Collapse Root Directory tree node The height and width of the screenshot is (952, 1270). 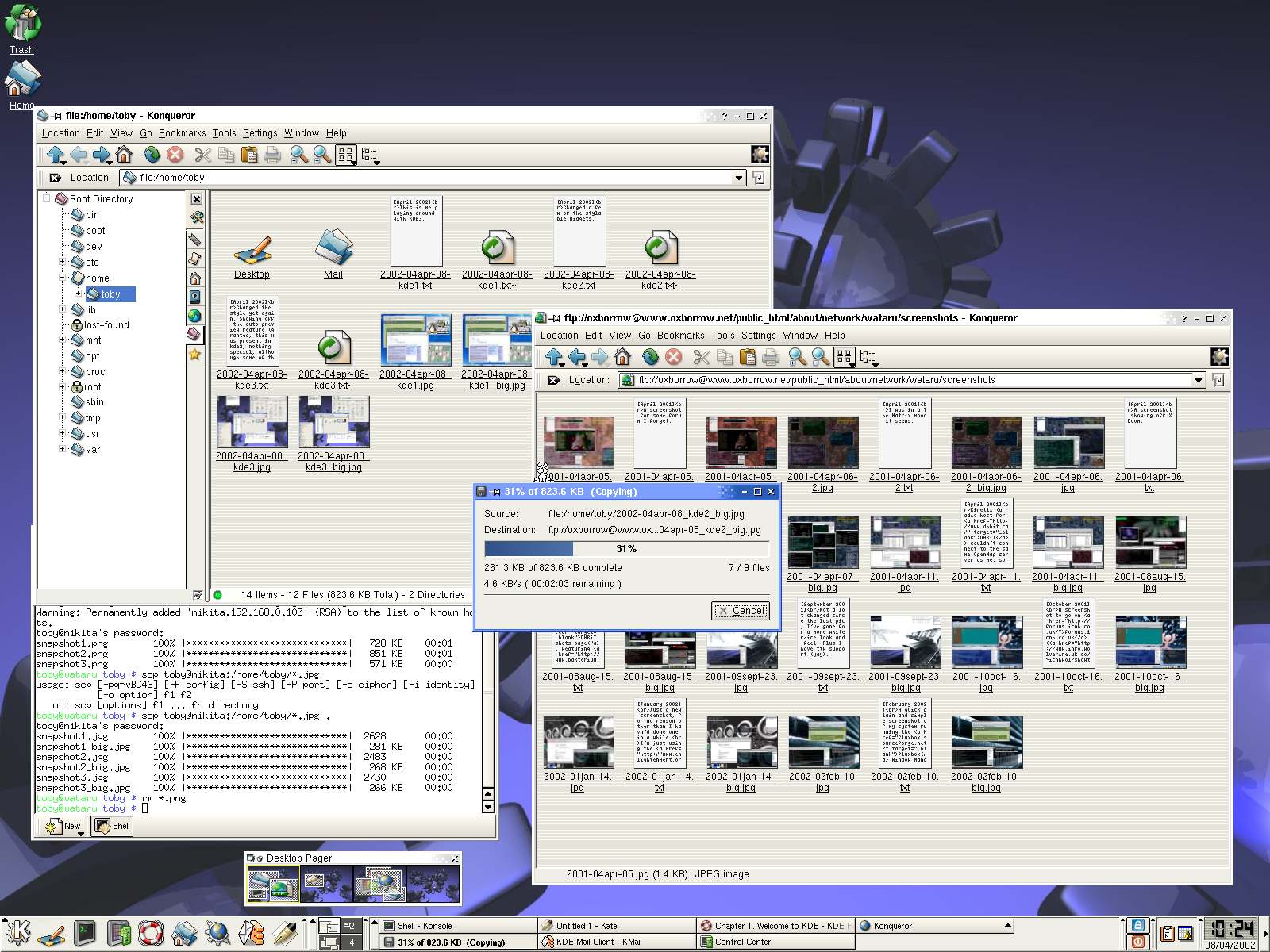(47, 198)
